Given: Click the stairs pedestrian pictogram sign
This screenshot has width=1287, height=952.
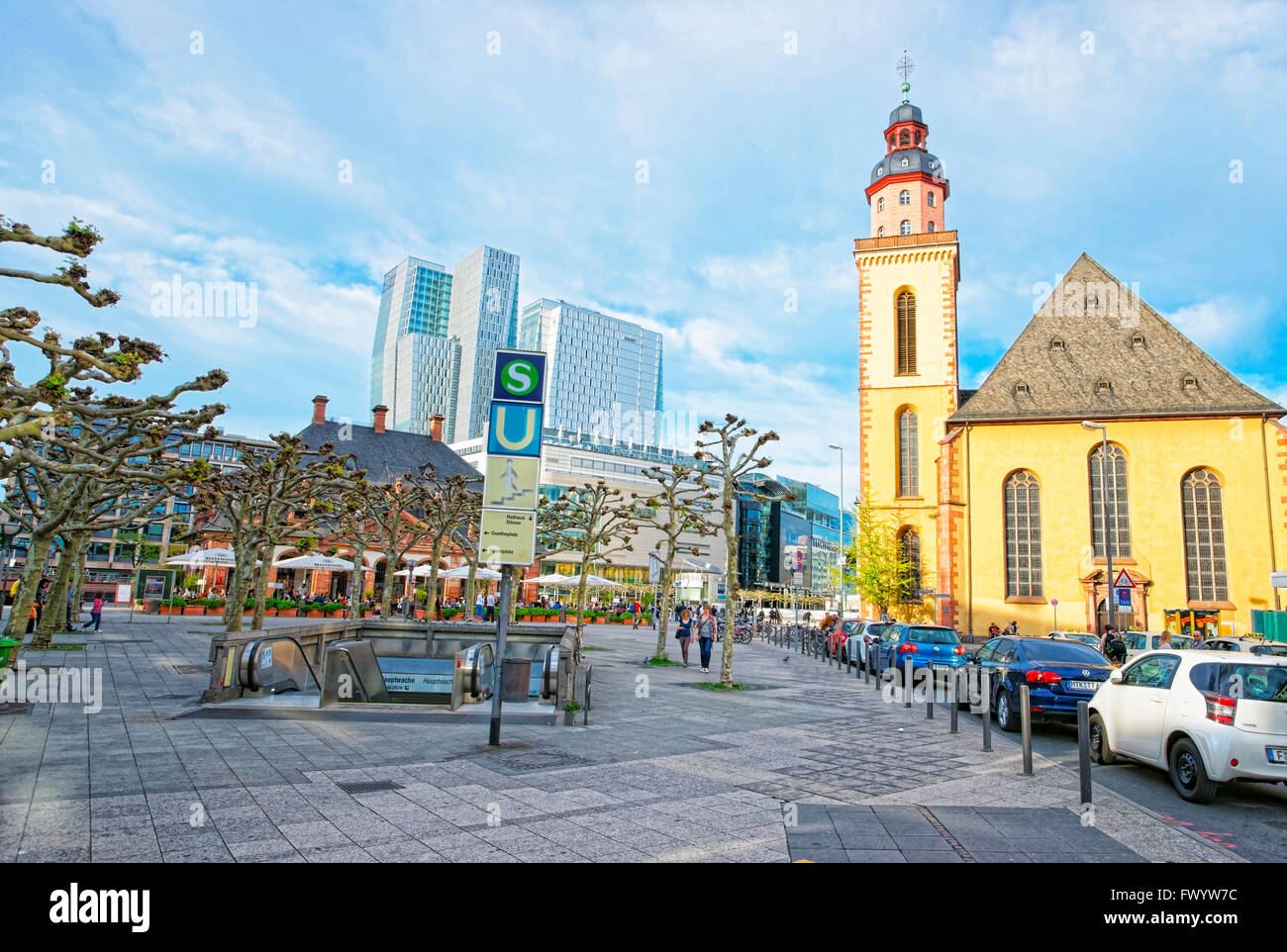Looking at the screenshot, I should coord(511,482).
